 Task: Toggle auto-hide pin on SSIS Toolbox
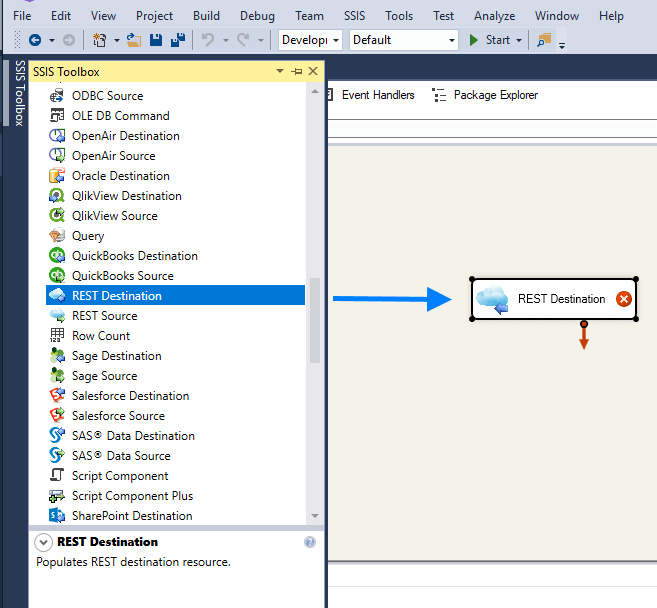point(297,72)
